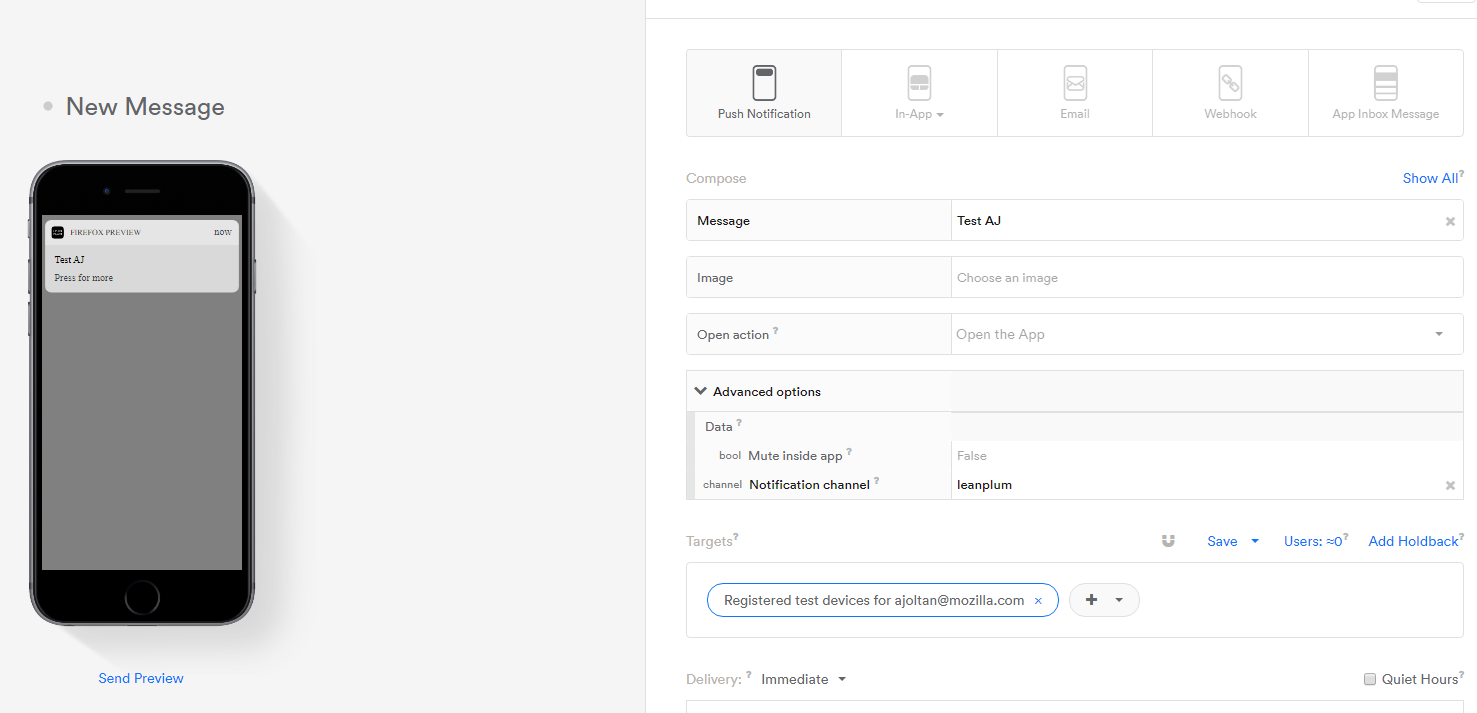Click the Show All link
The width and height of the screenshot is (1477, 713).
click(x=1430, y=178)
